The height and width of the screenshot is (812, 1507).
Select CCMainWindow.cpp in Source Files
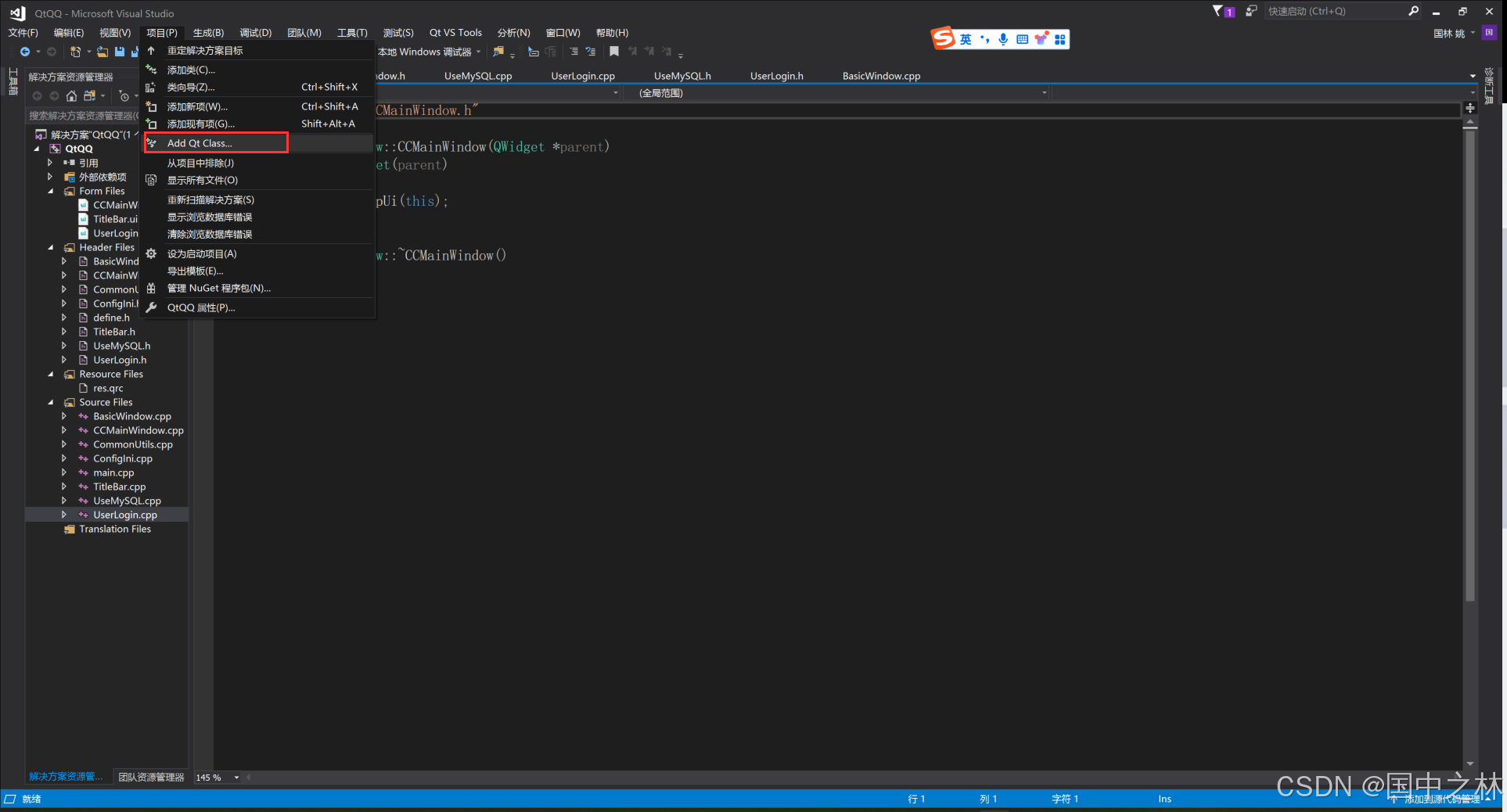click(138, 430)
